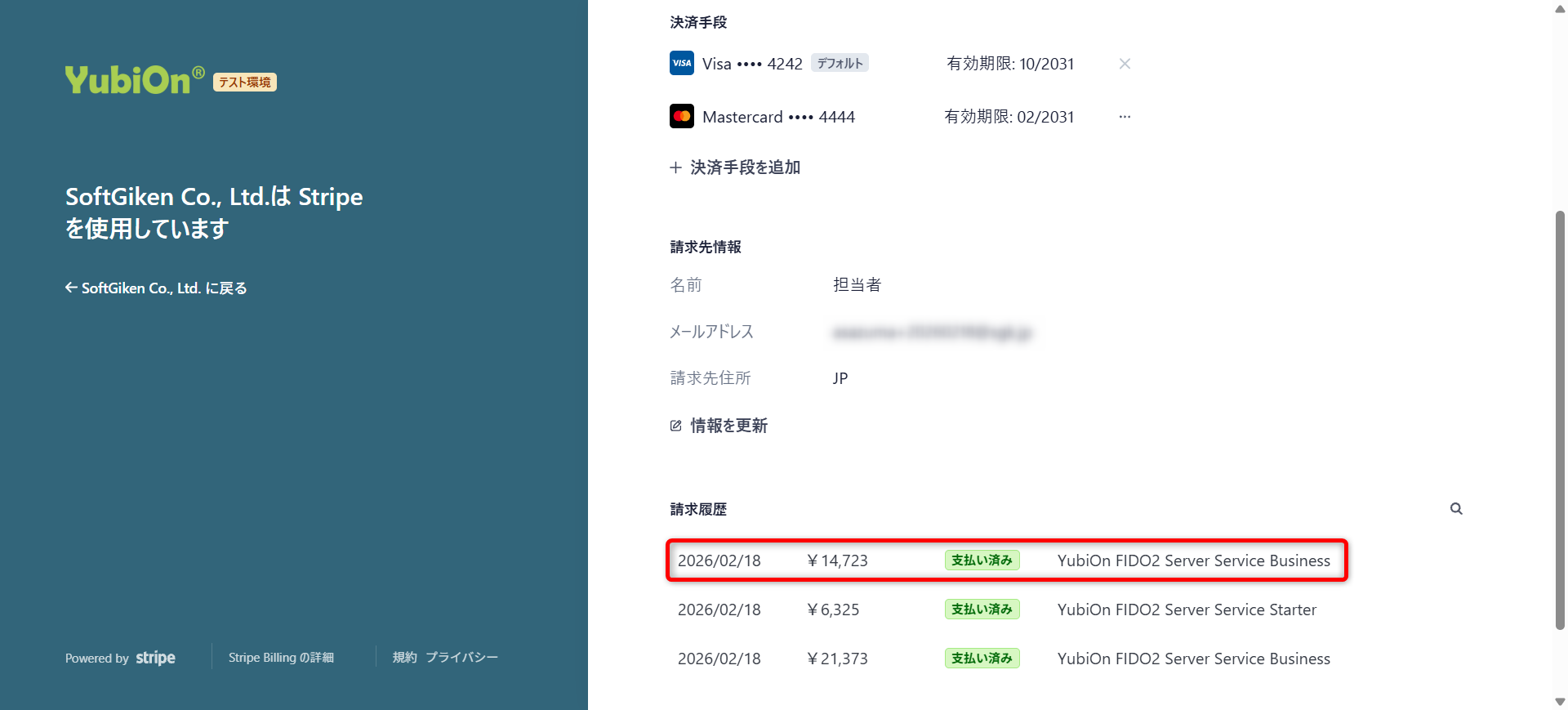Click the Visa card icon
This screenshot has height=710, width=1568.
click(x=682, y=63)
